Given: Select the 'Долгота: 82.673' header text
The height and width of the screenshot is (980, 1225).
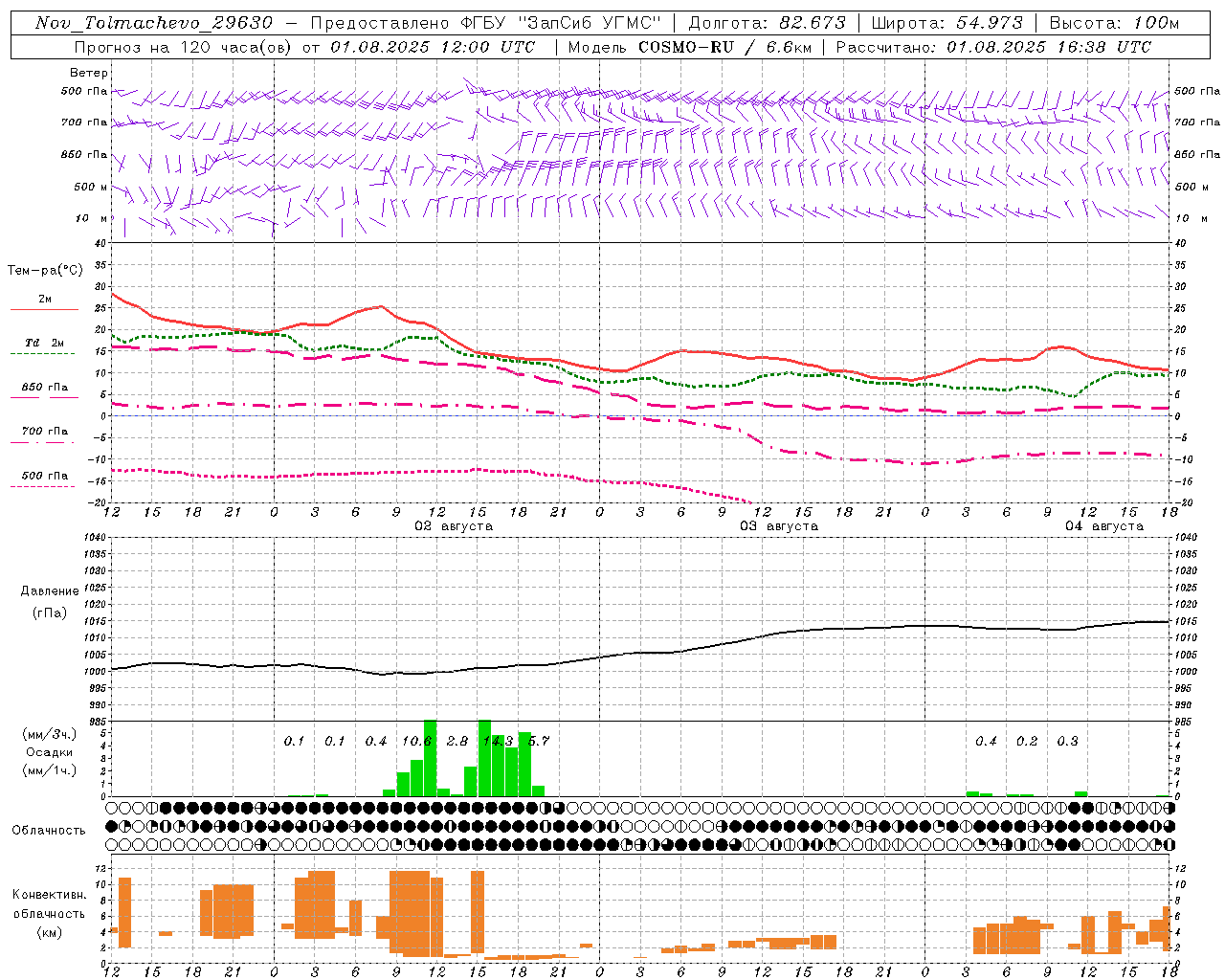Looking at the screenshot, I should point(768,23).
